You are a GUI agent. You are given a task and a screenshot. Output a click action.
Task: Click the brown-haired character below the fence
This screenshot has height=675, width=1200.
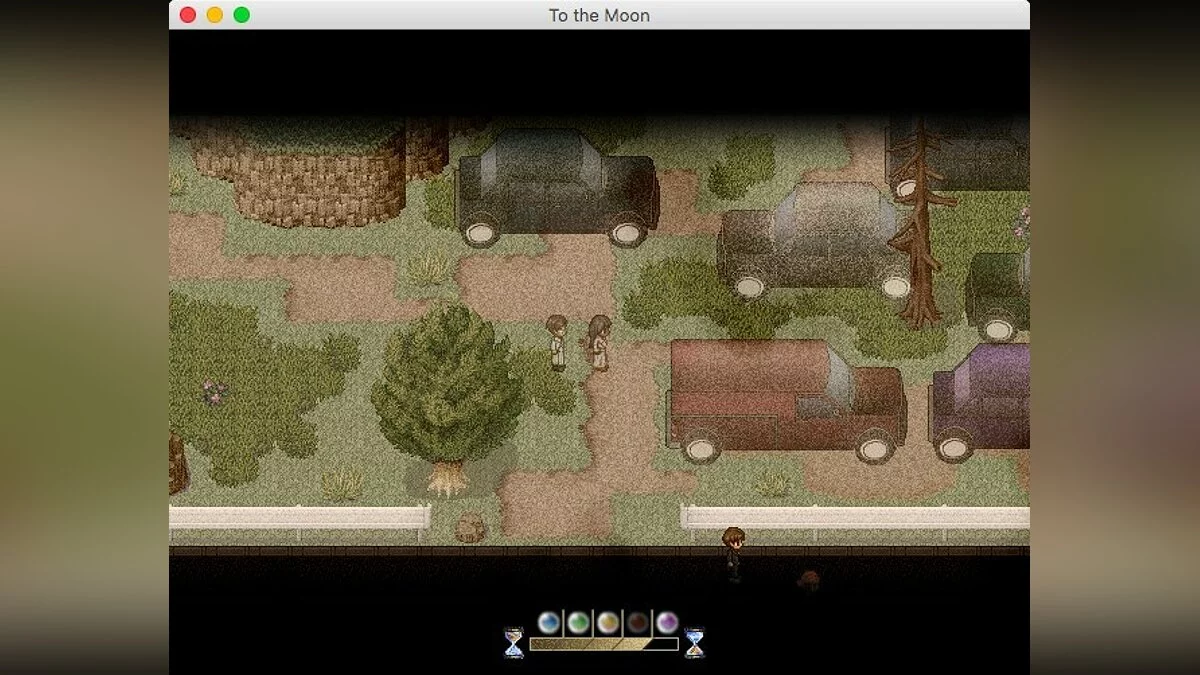(734, 553)
